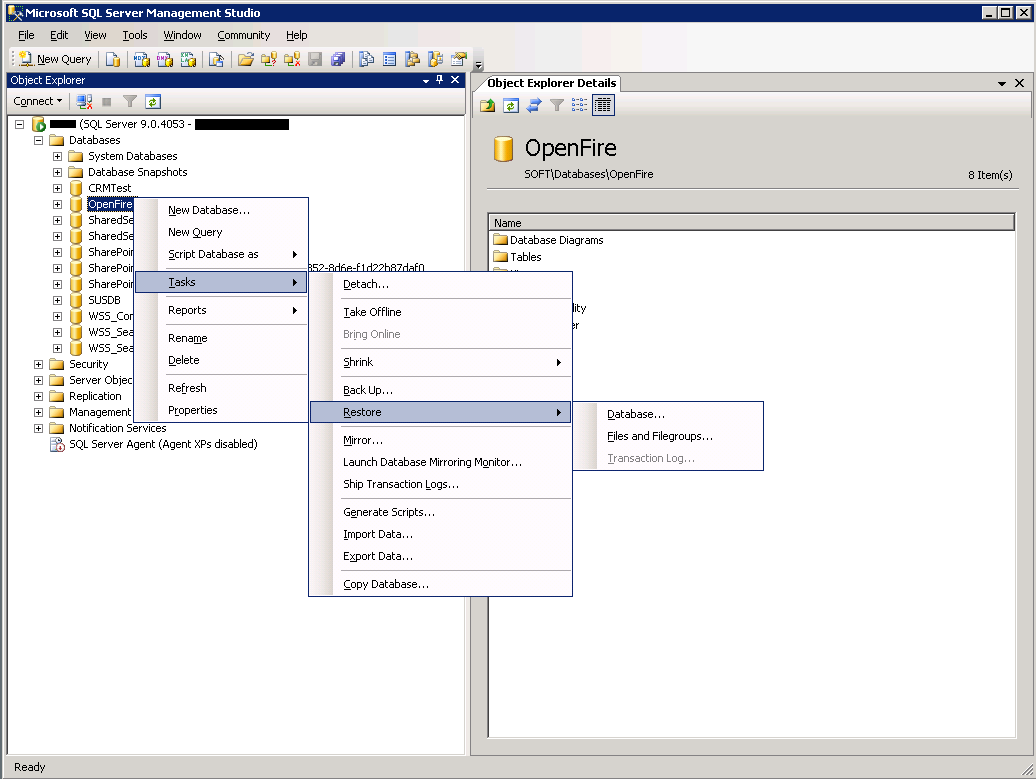1036x779 pixels.
Task: Expand the CRMTest database node
Action: tap(57, 188)
